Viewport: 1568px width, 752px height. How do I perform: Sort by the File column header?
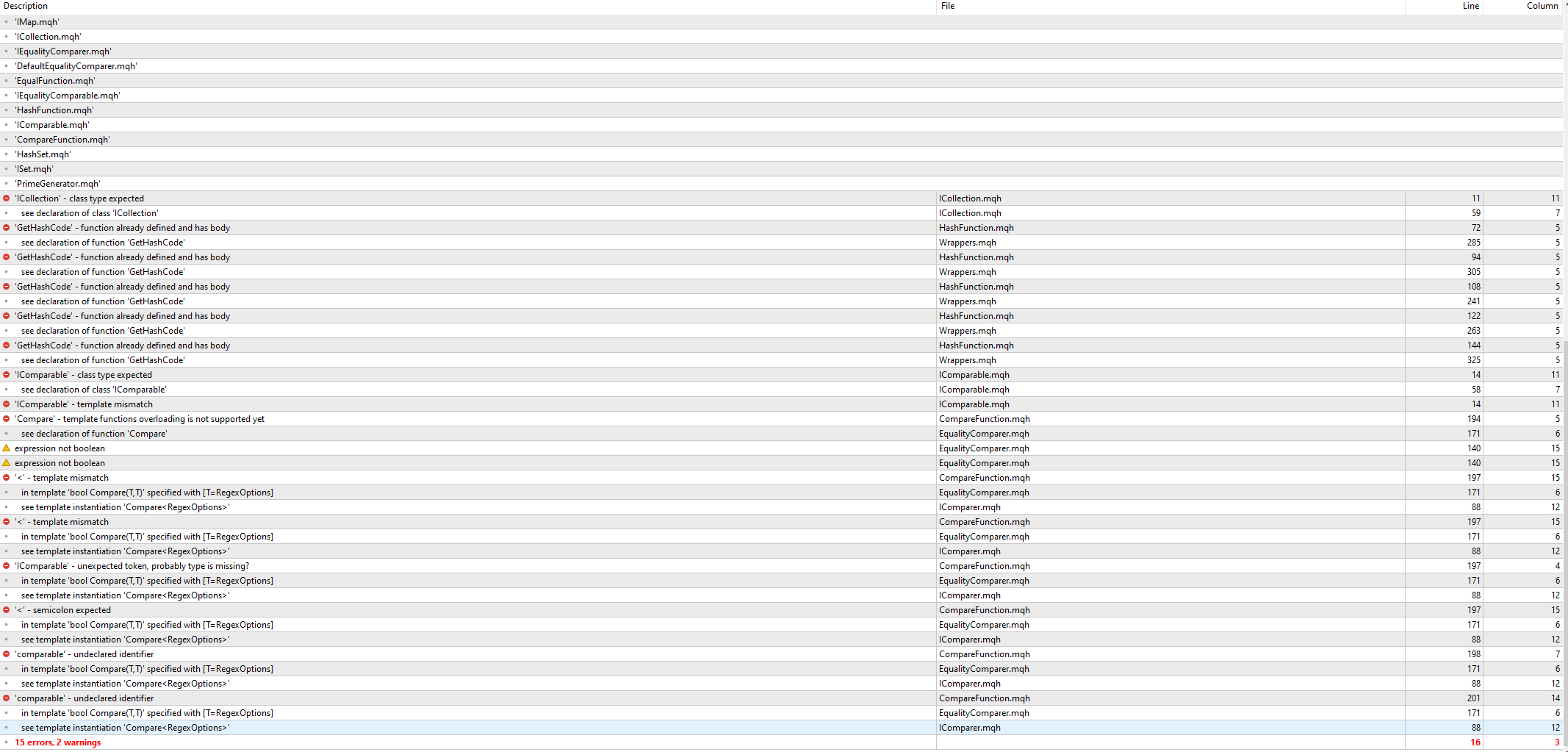(948, 6)
